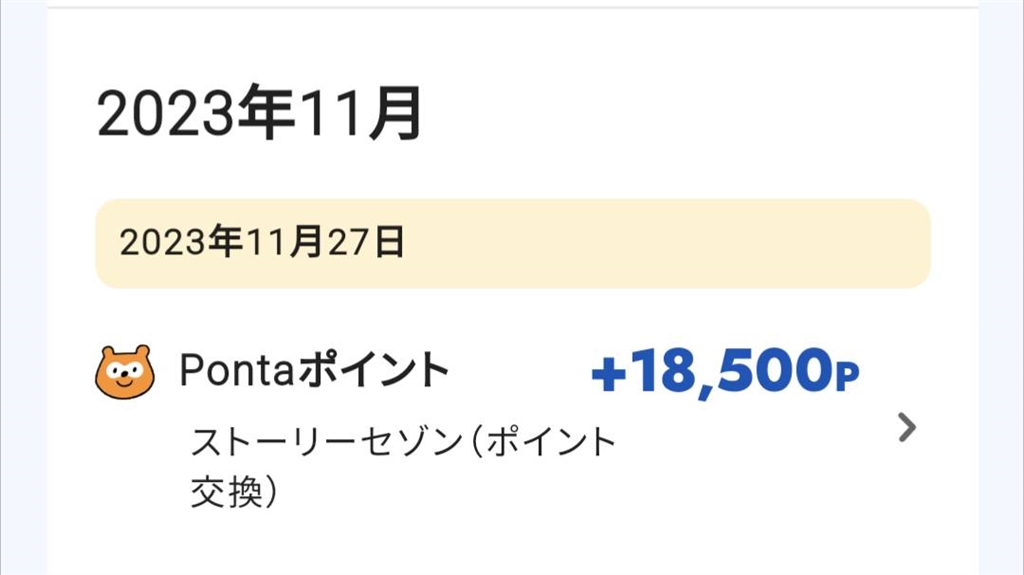
Task: Click the +18,500 points amount
Action: [x=724, y=373]
